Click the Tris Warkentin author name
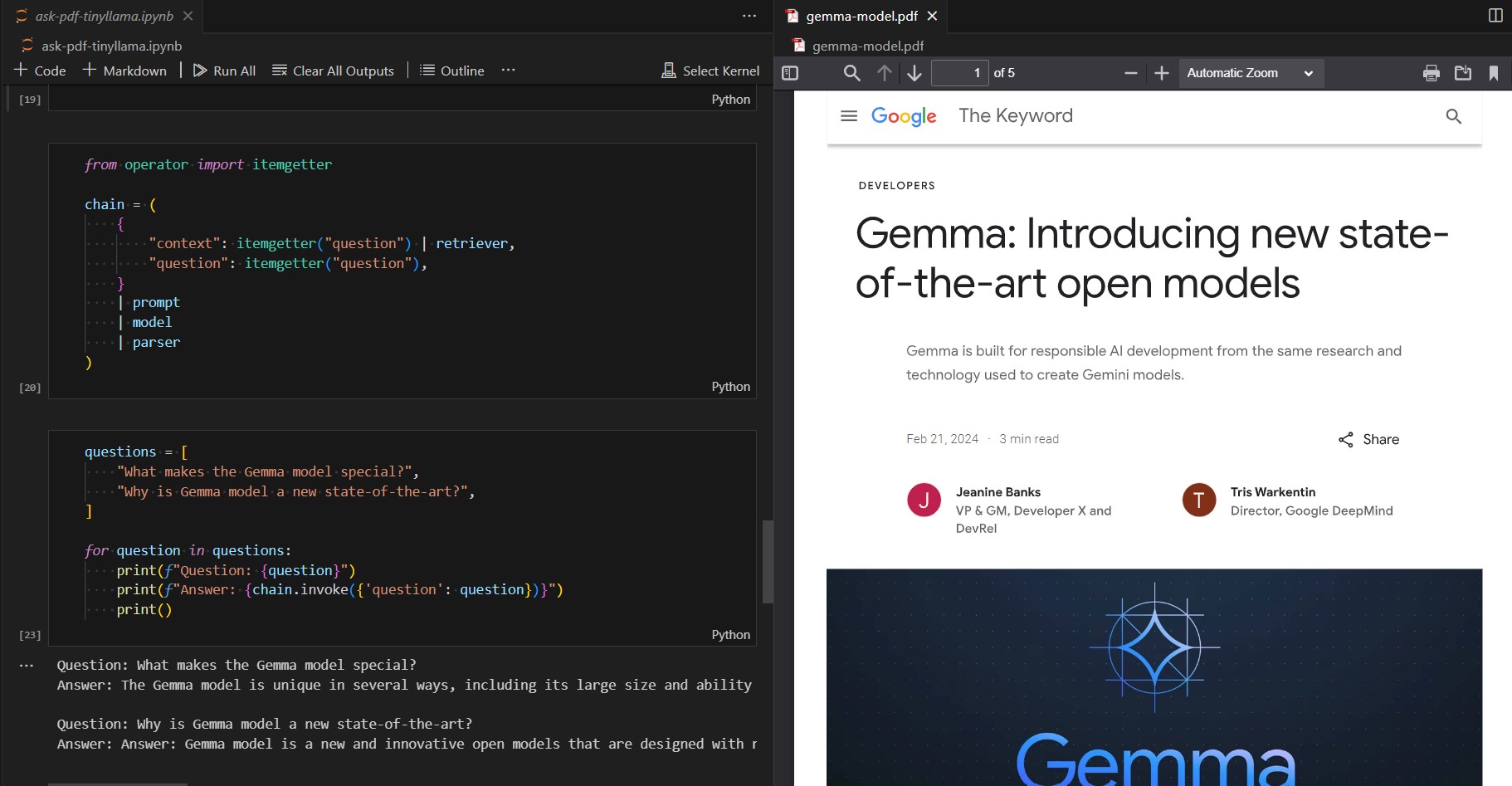 (1272, 492)
